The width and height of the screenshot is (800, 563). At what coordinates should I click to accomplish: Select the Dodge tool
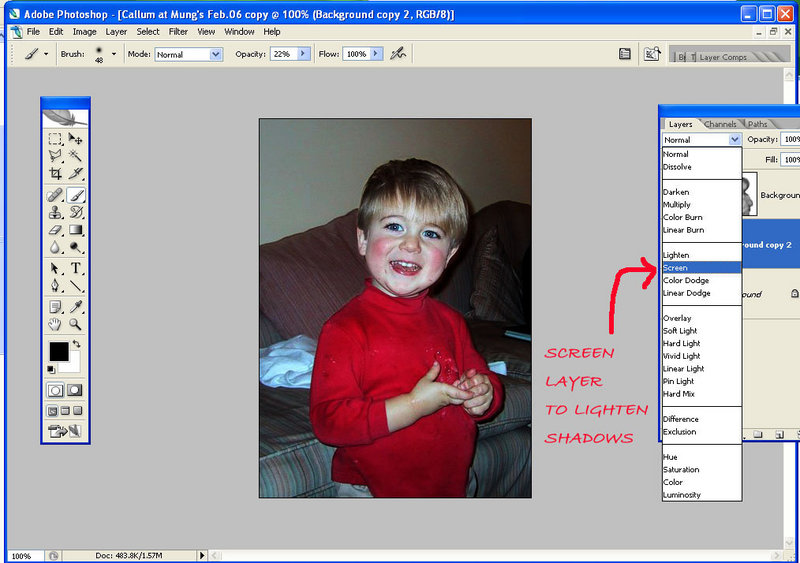[76, 247]
